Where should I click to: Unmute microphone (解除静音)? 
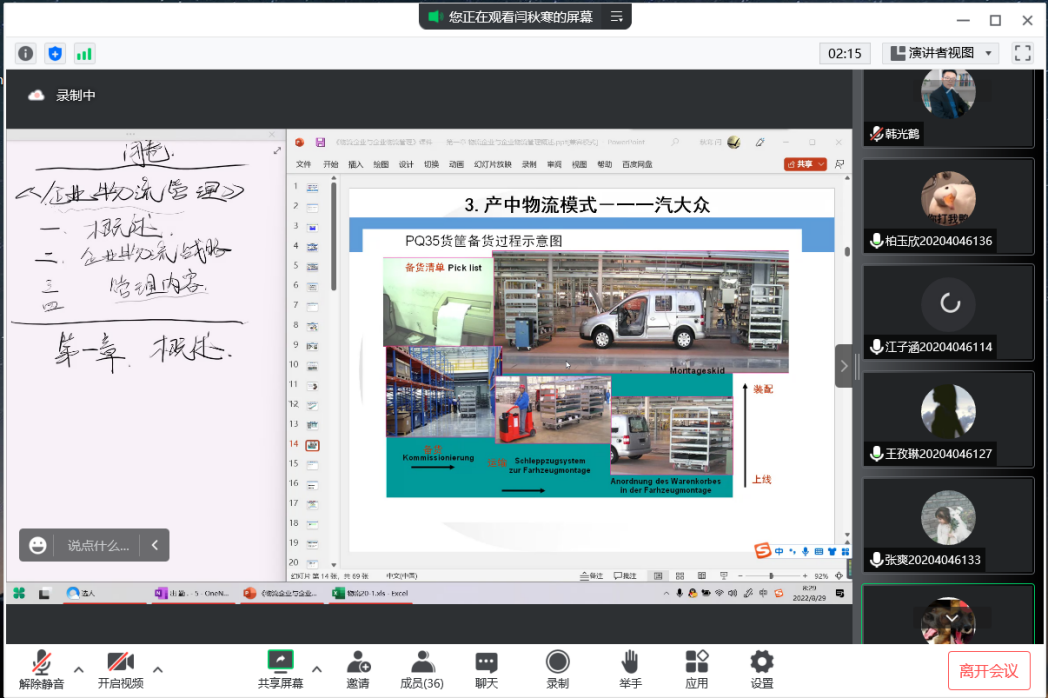coord(41,669)
